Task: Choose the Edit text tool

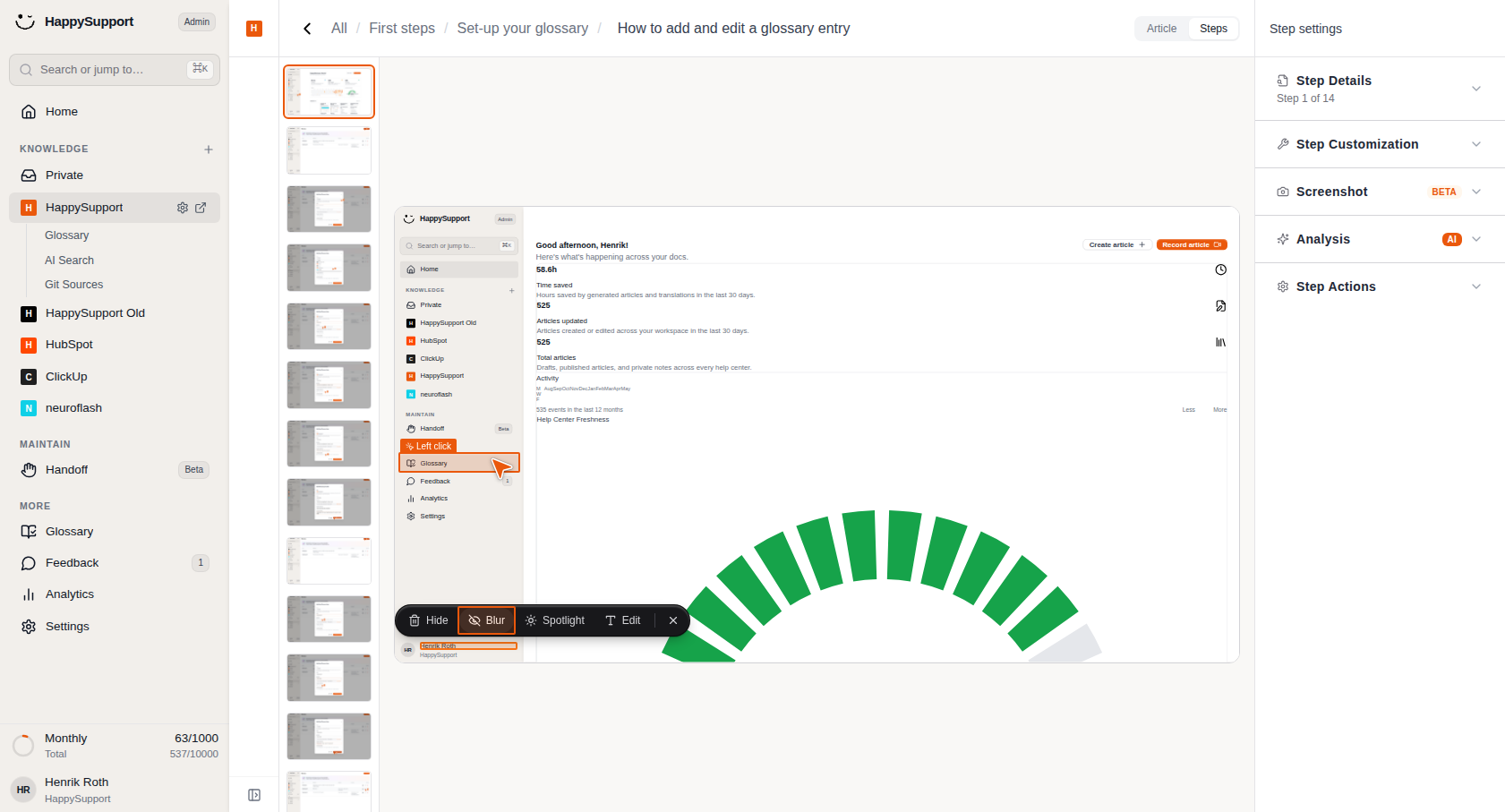Action: pyautogui.click(x=623, y=620)
